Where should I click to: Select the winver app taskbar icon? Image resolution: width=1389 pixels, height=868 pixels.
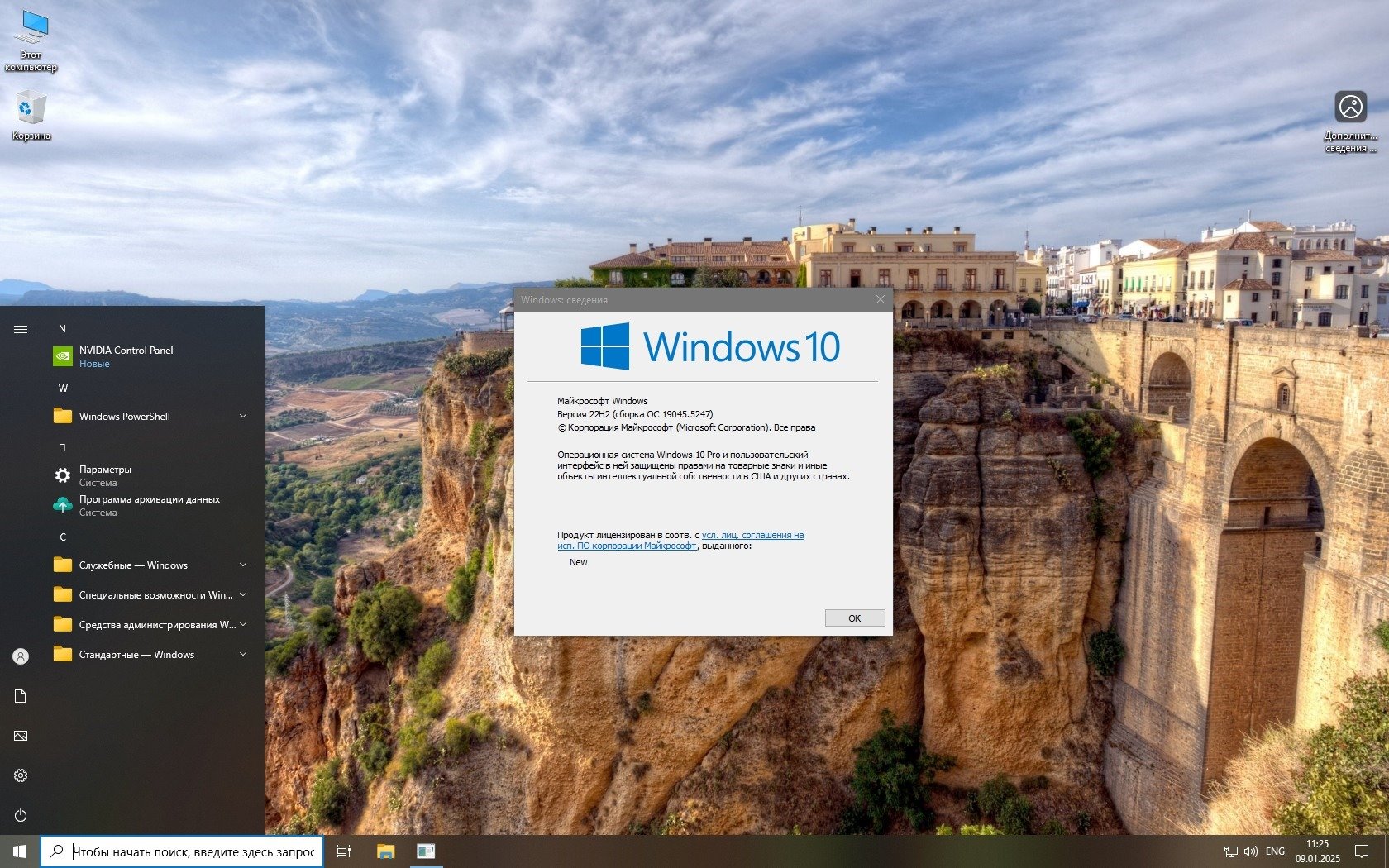tap(426, 851)
